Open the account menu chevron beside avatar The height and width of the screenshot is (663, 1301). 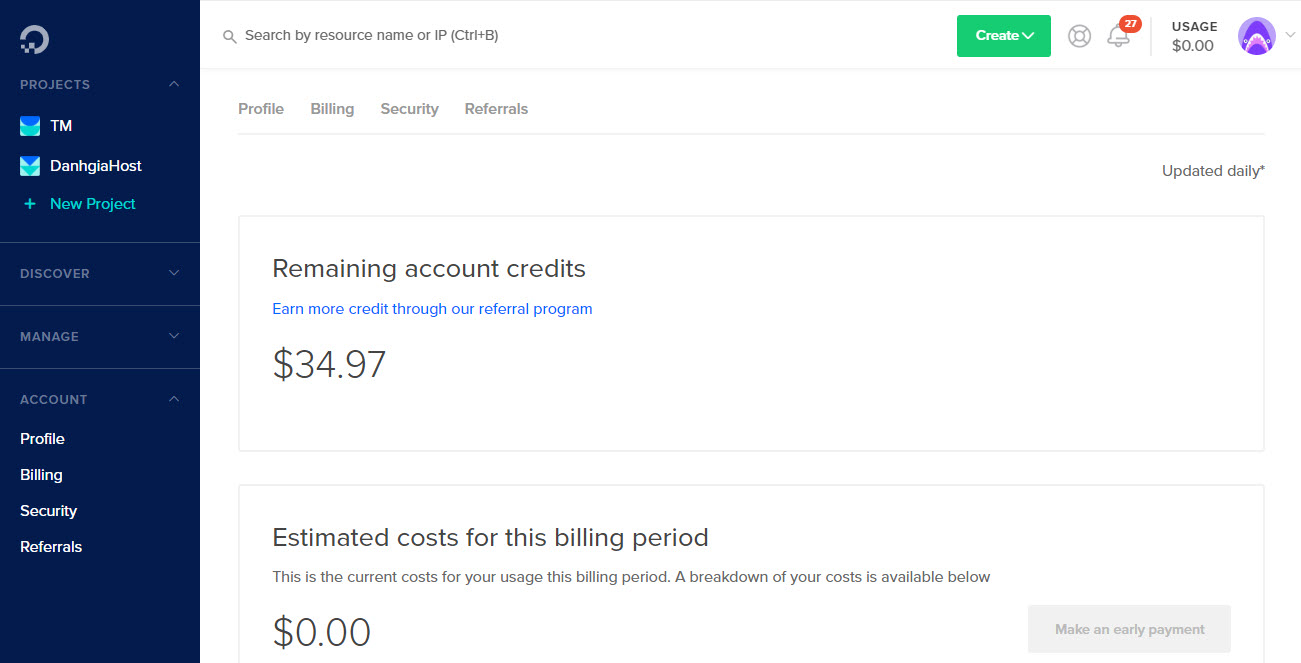[1289, 34]
